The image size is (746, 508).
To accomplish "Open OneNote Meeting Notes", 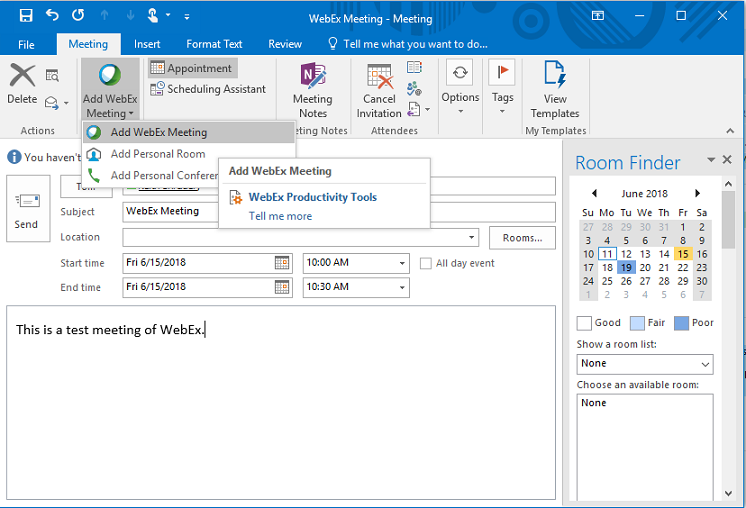I will tap(313, 76).
